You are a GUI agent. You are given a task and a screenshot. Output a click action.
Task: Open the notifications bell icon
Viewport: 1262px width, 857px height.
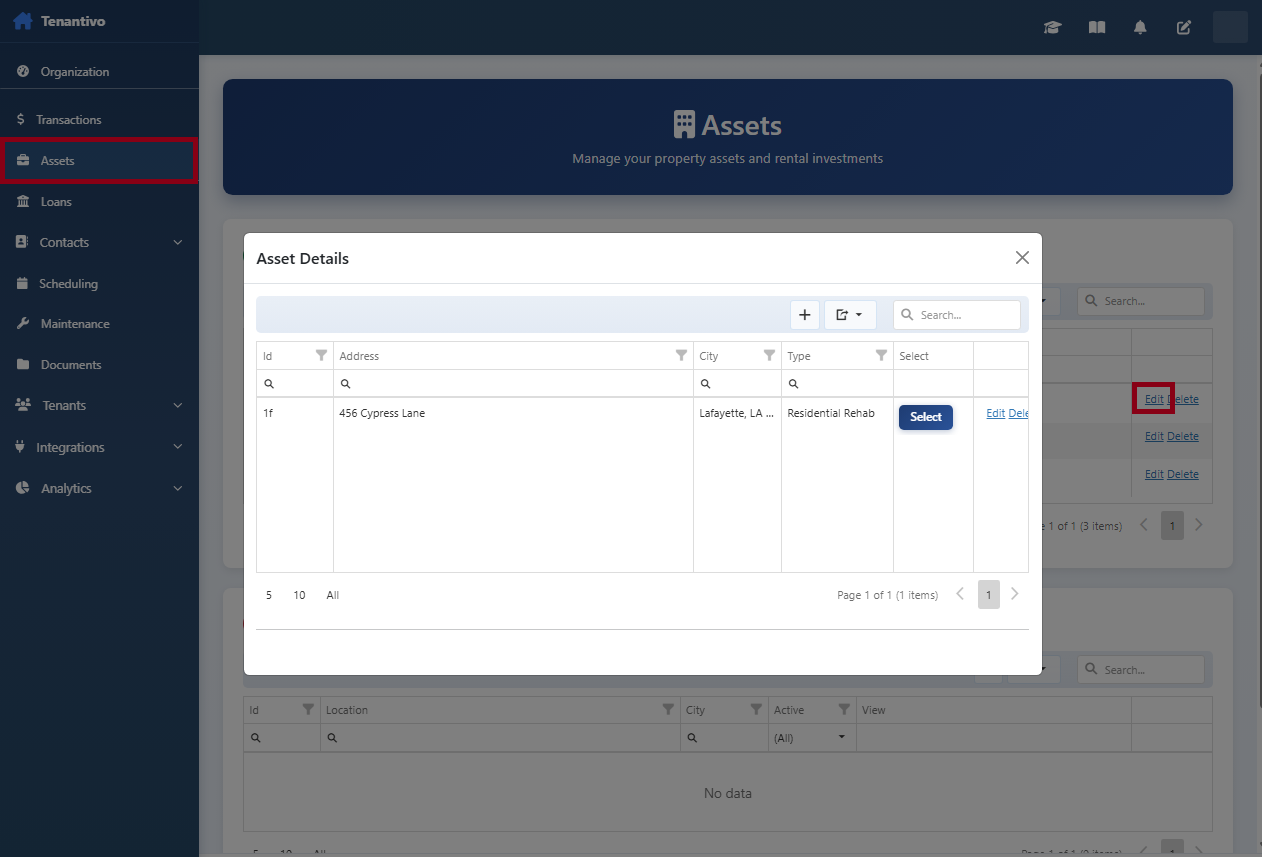[x=1140, y=27]
